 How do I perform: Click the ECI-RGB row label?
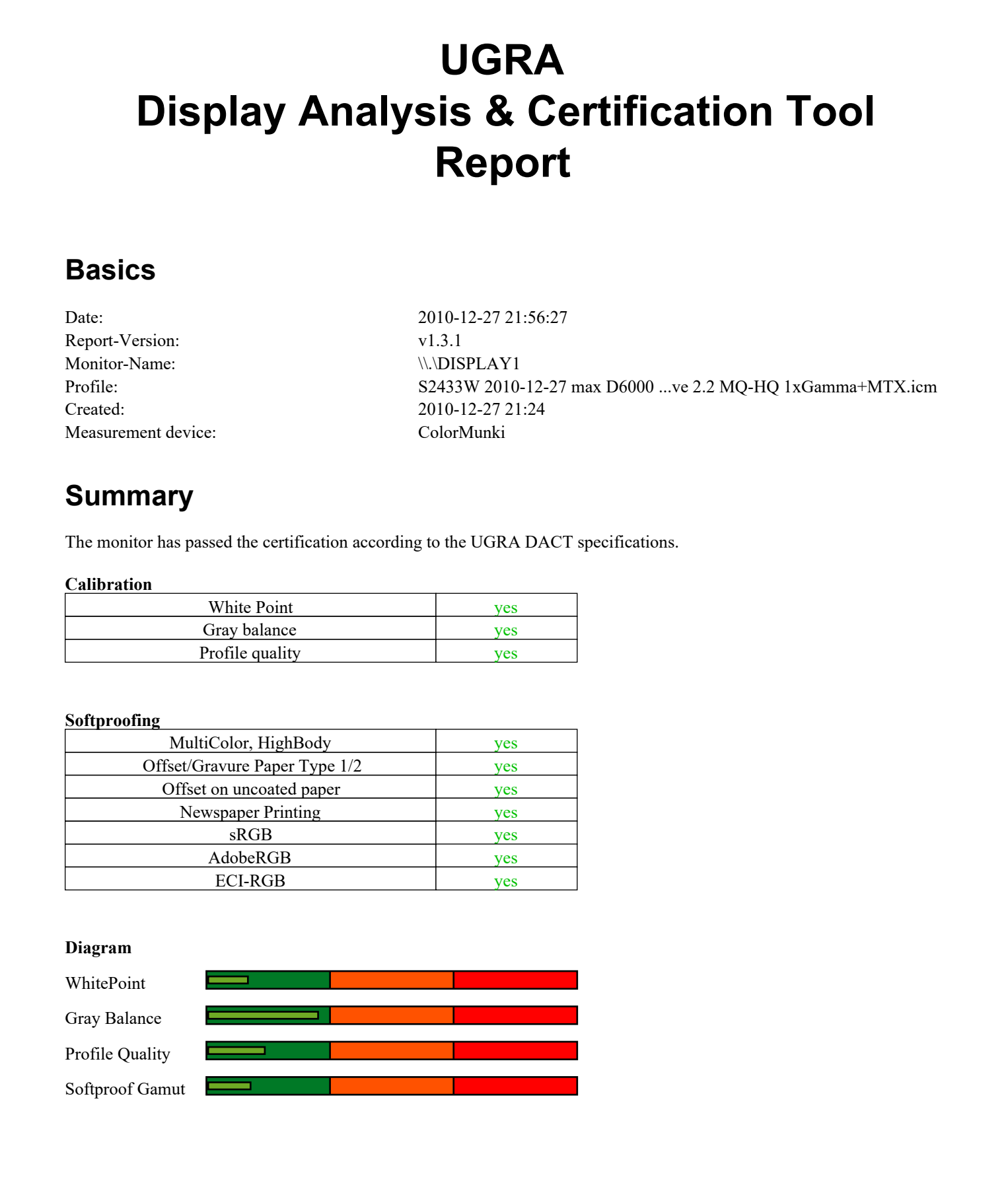(250, 881)
